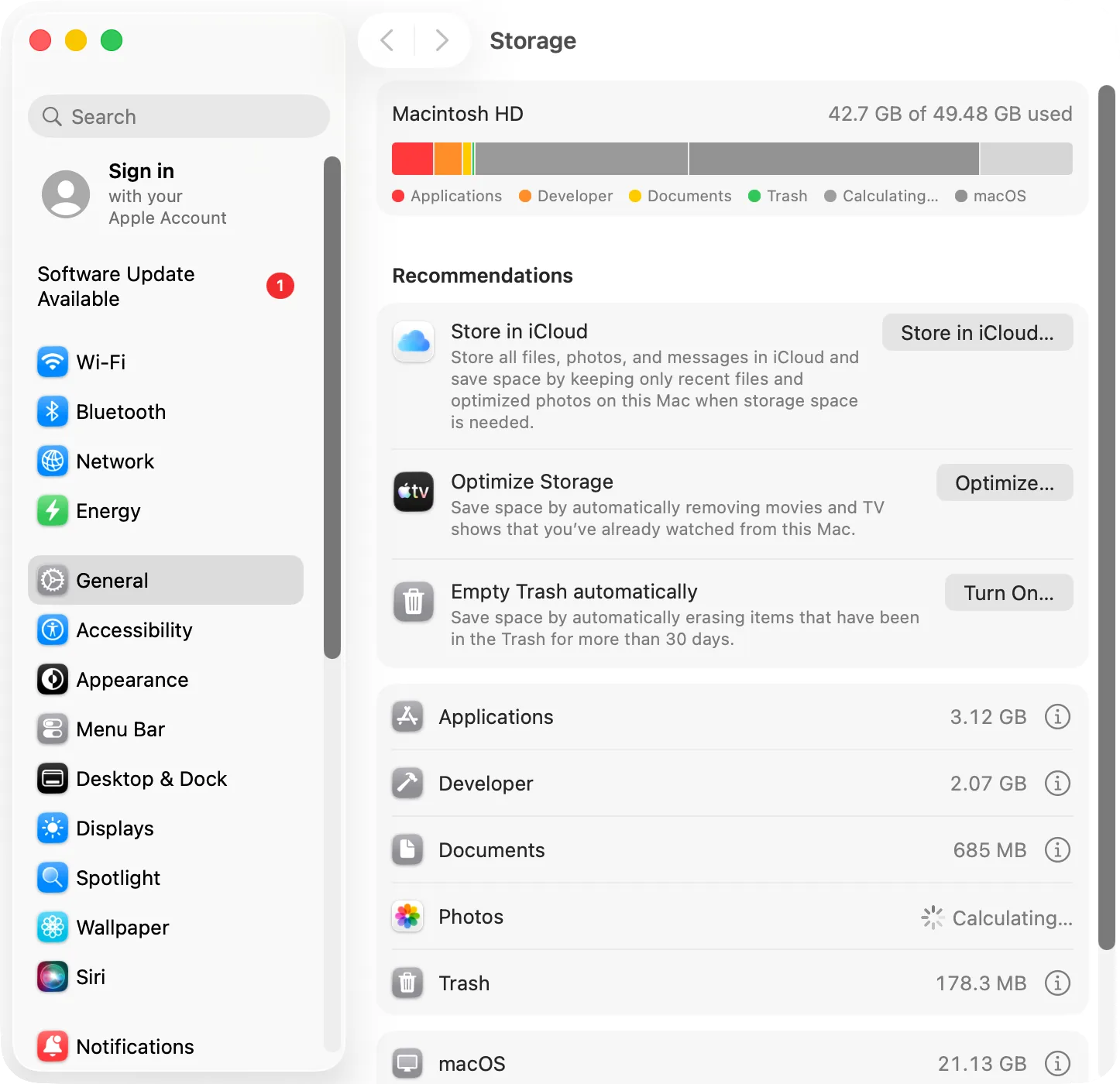Click the red software update badge
Image resolution: width=1120 pixels, height=1084 pixels.
(x=280, y=286)
